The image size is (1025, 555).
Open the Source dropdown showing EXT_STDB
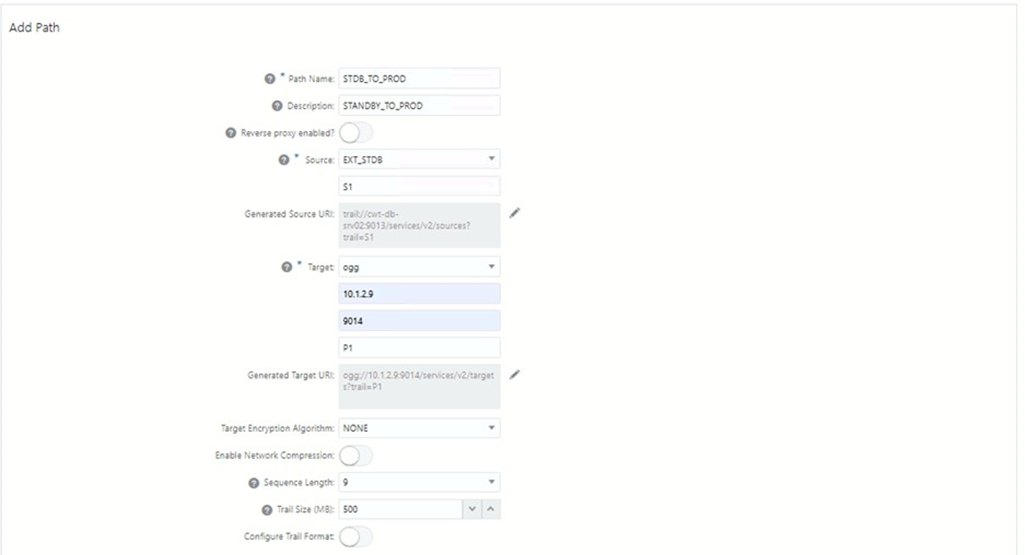coord(419,160)
